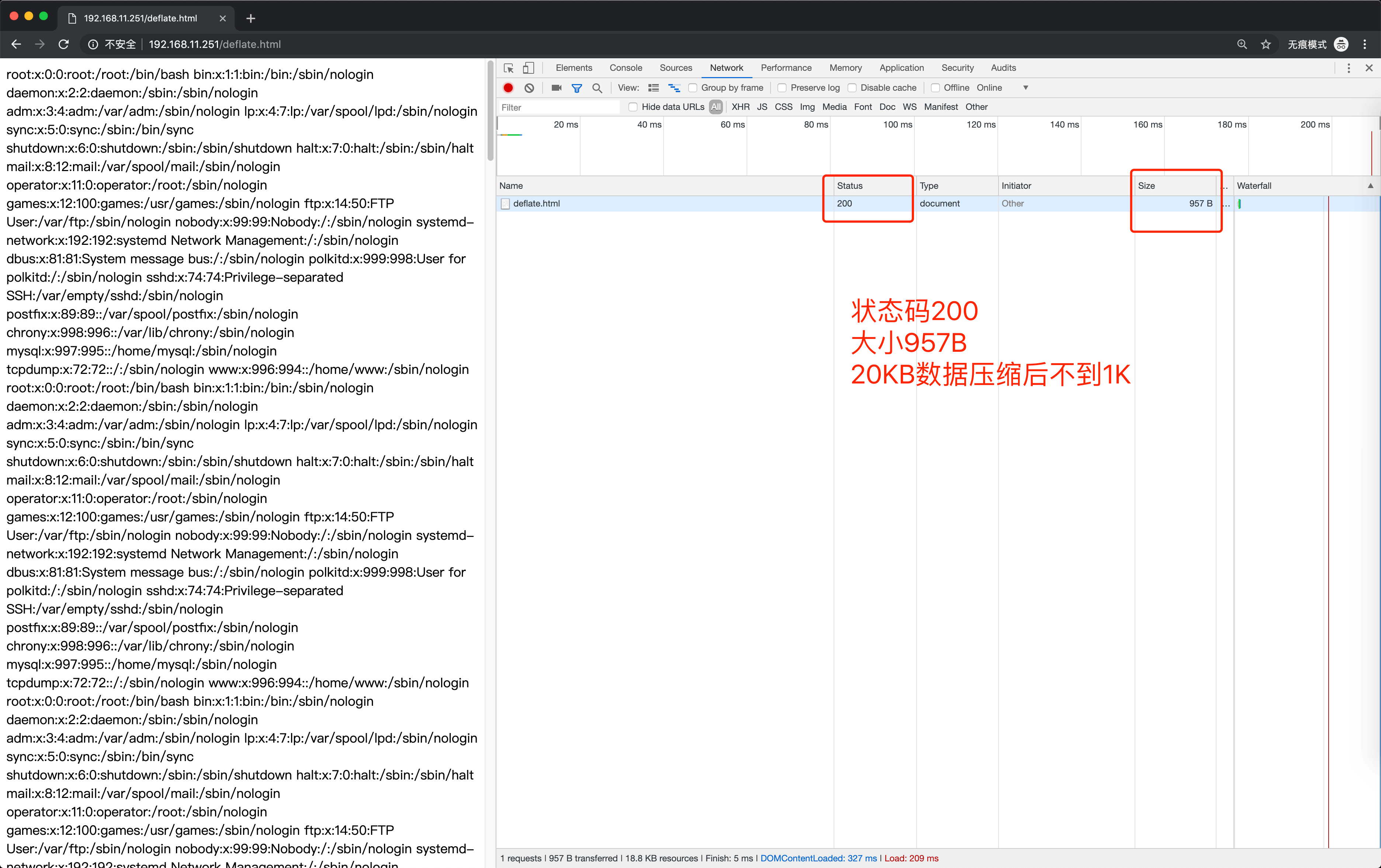Tick the Hide data URLs checkbox
1381x868 pixels.
tap(633, 107)
